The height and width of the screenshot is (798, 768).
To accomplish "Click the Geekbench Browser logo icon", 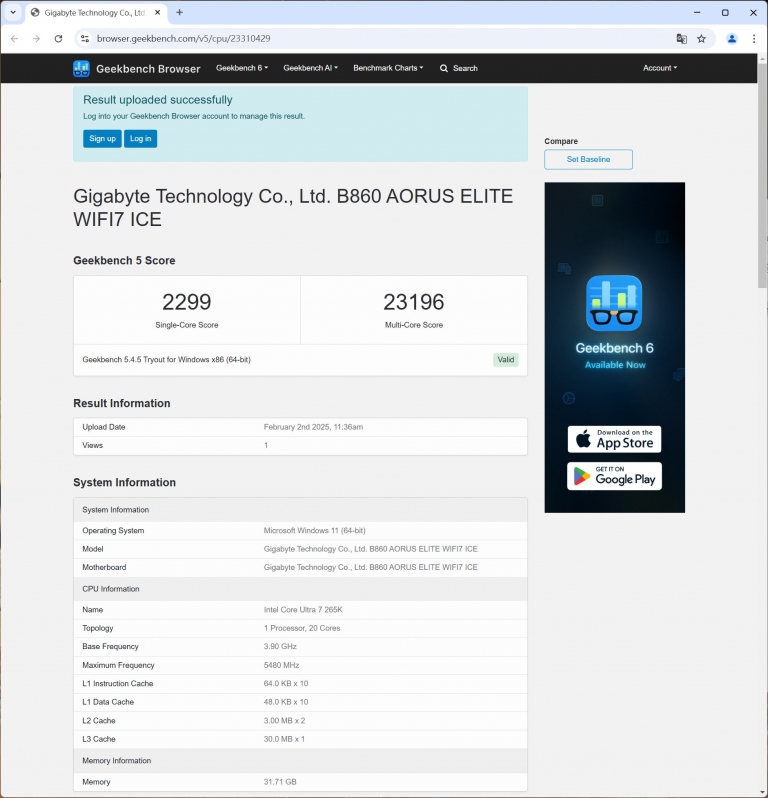I will click(x=81, y=68).
